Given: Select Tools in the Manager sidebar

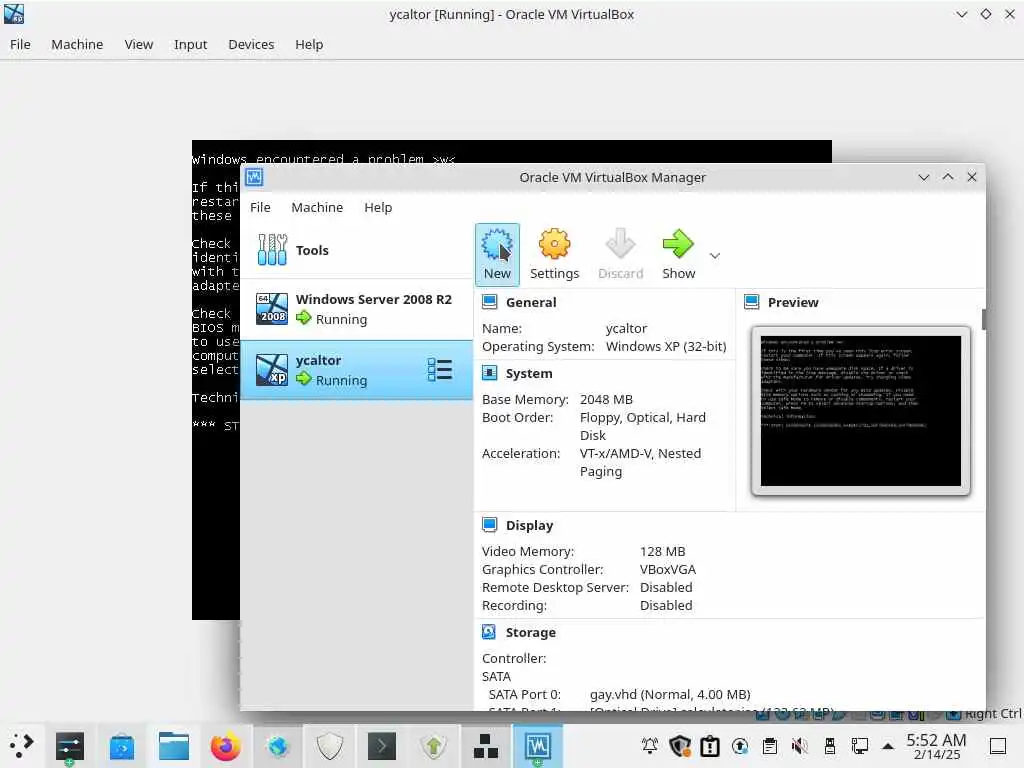Looking at the screenshot, I should pyautogui.click(x=357, y=250).
